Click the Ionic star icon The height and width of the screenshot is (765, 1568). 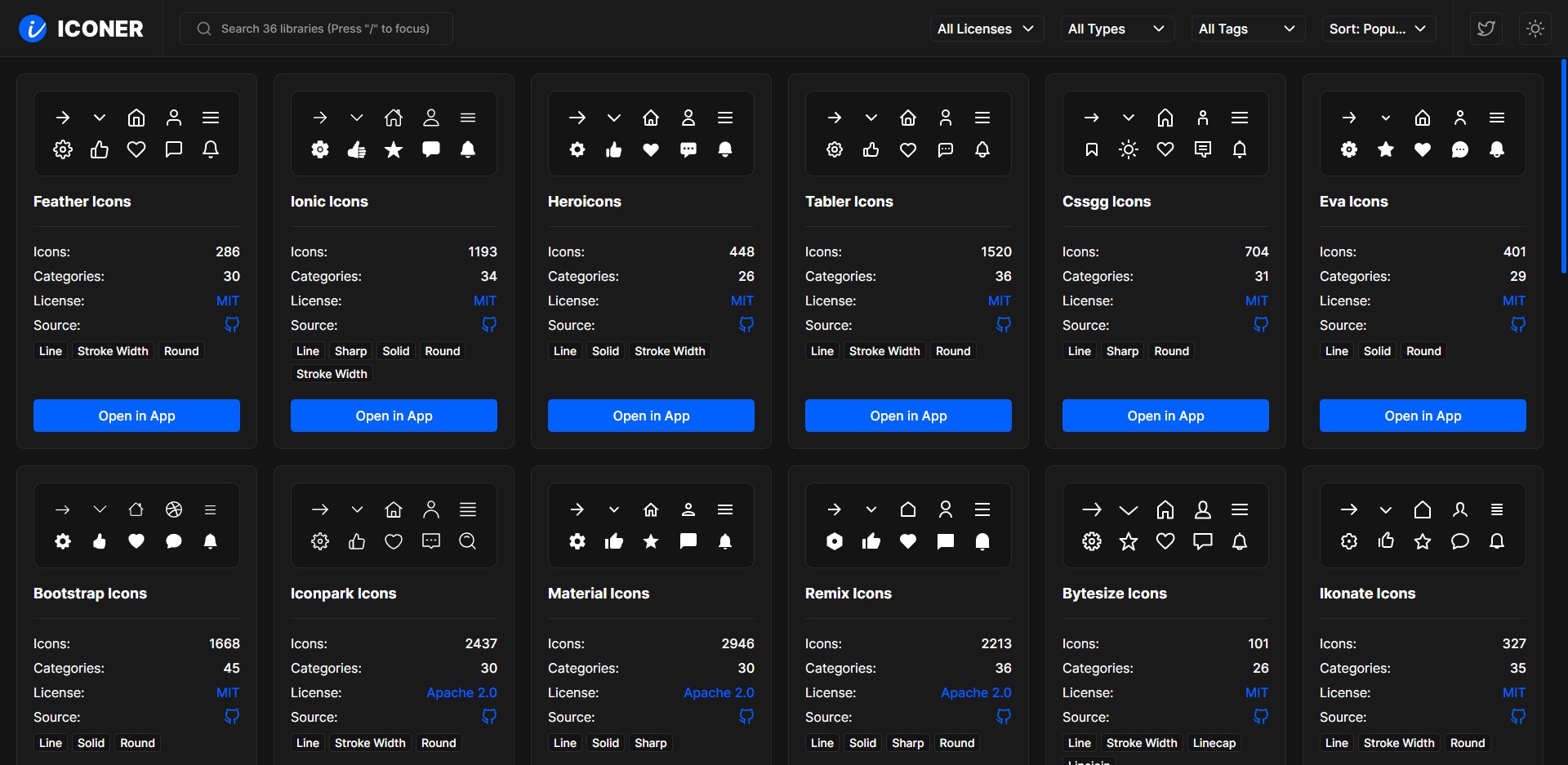394,149
